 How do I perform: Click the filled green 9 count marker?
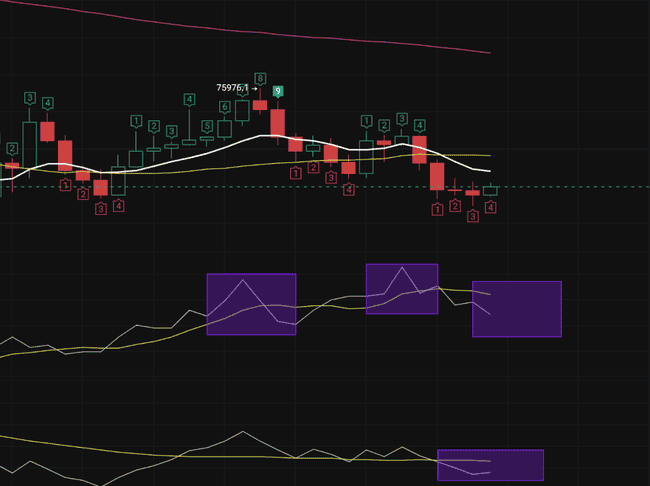277,92
